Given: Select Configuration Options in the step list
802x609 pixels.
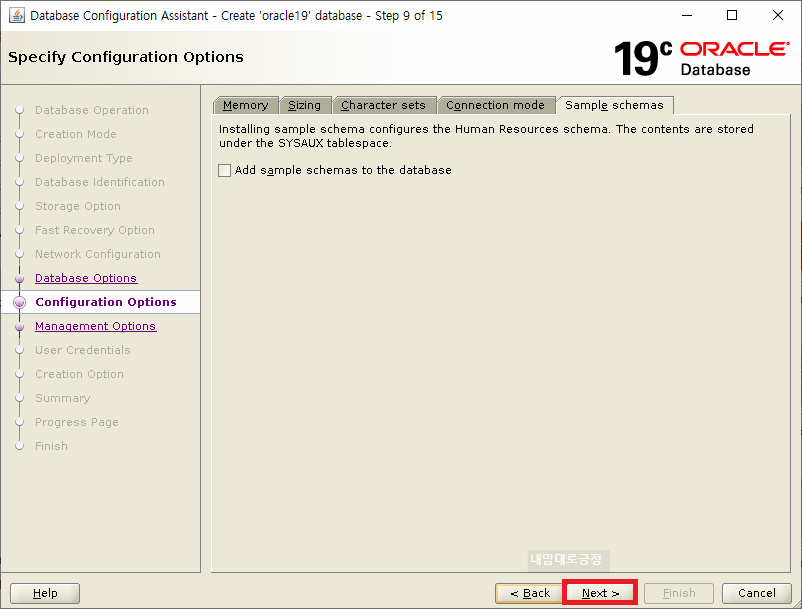Looking at the screenshot, I should coord(106,302).
